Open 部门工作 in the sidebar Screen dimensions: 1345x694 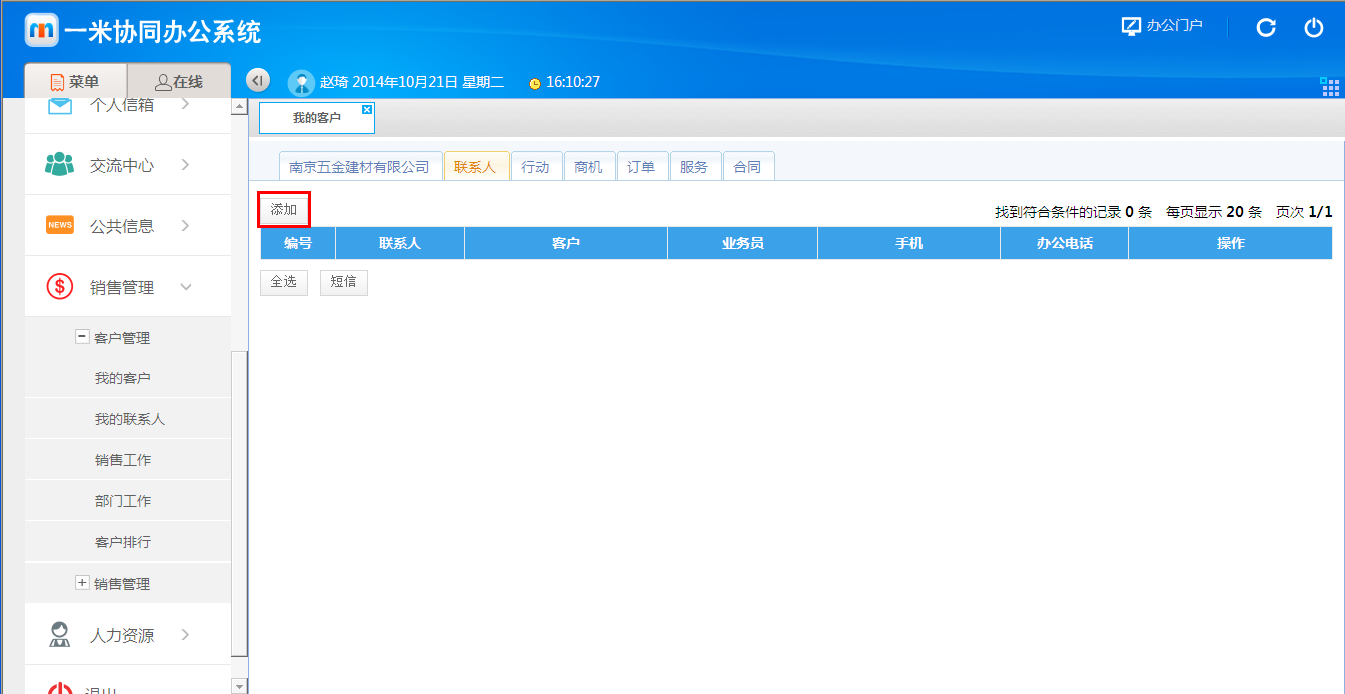[x=123, y=501]
